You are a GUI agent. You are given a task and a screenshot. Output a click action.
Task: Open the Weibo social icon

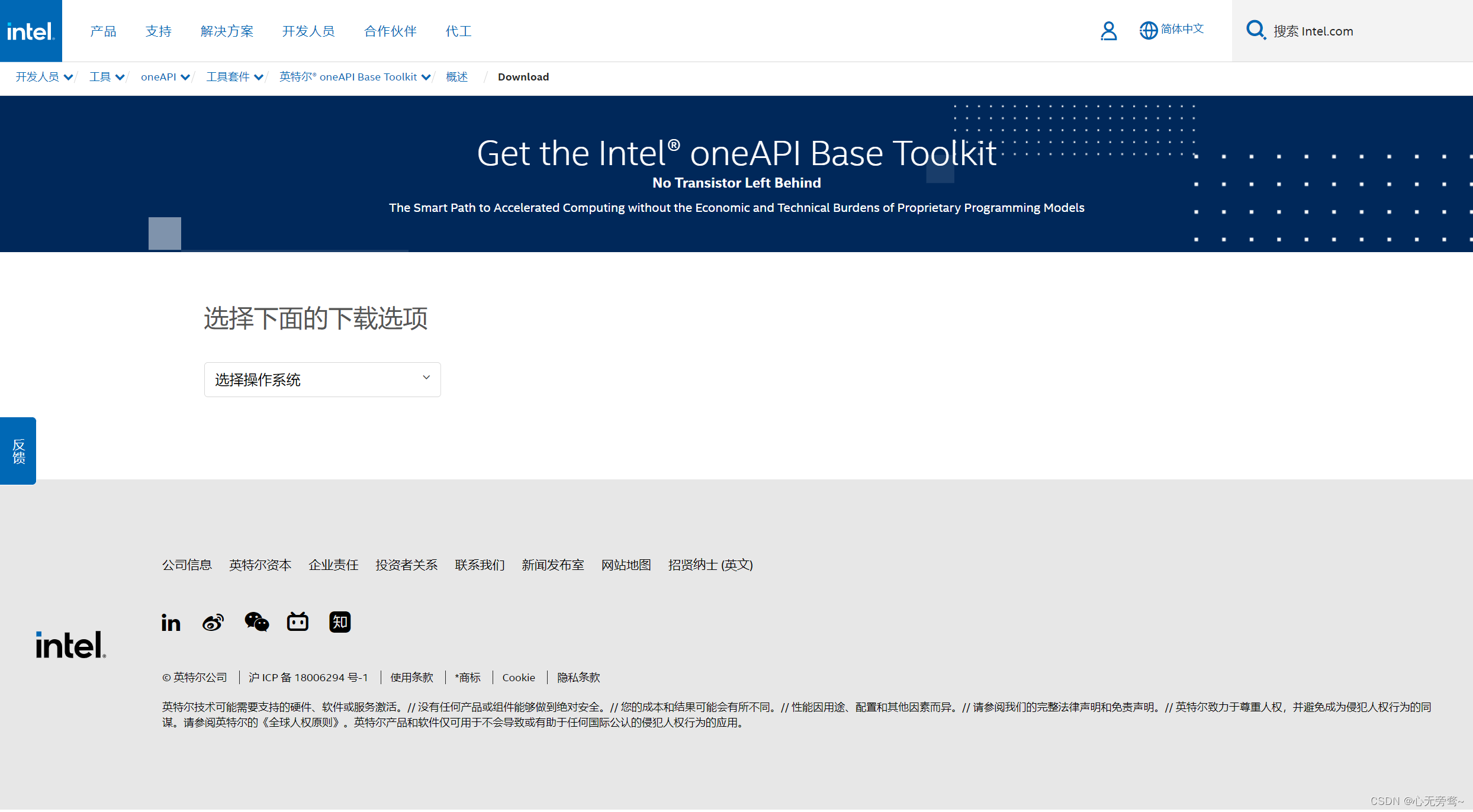213,622
